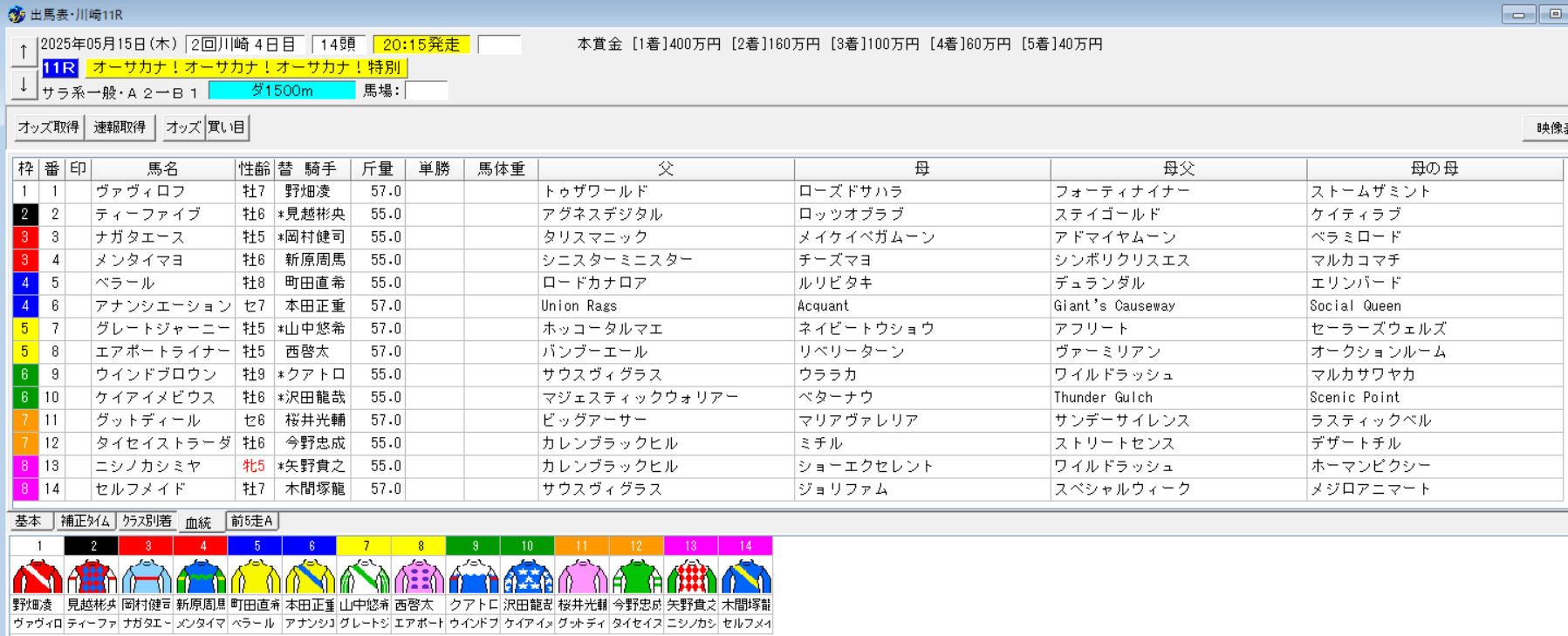Click jockey silk icon for horse number 1
This screenshot has width=1568, height=636.
tap(38, 577)
